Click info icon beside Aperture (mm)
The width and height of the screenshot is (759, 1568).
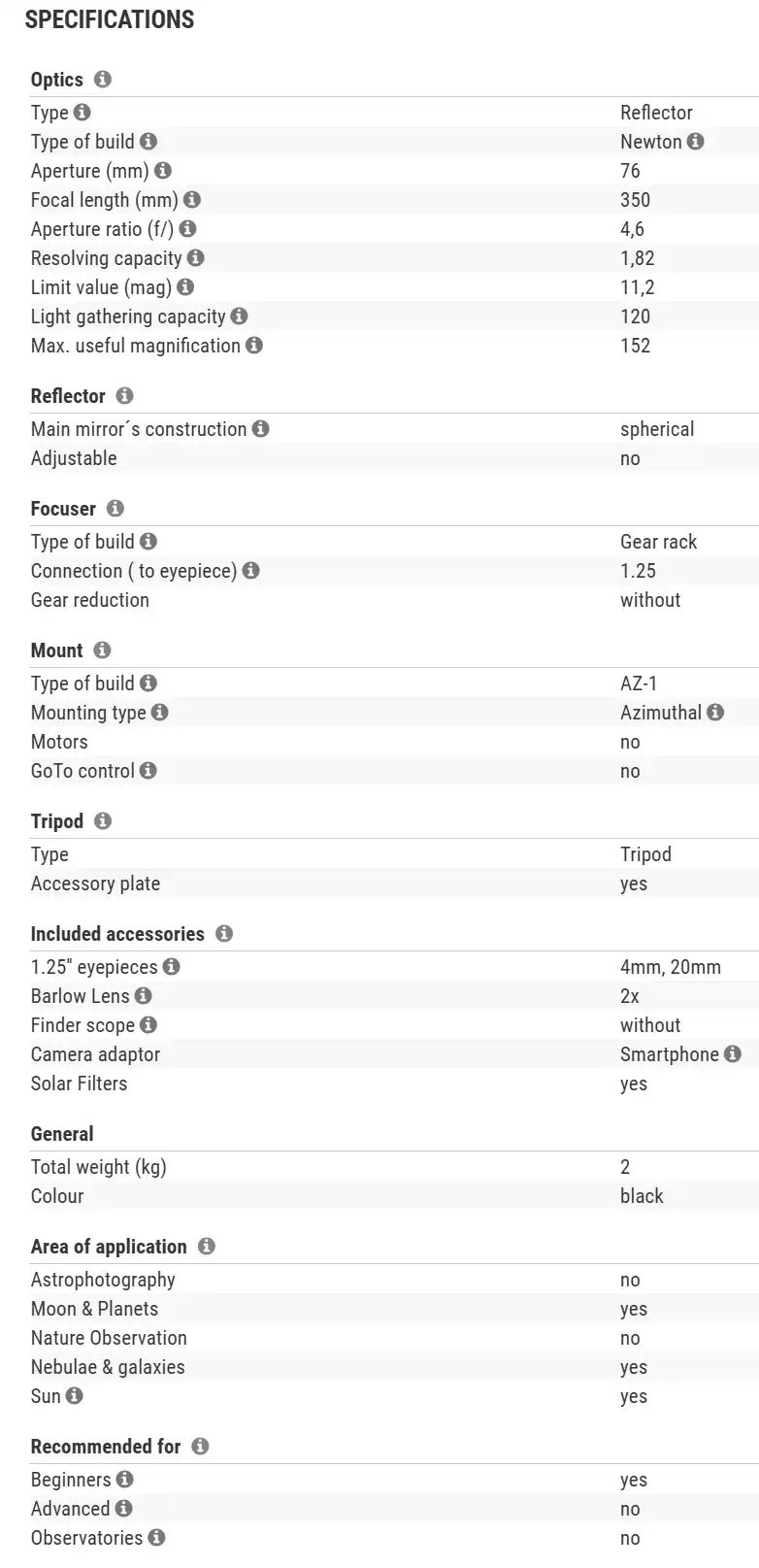(x=163, y=171)
